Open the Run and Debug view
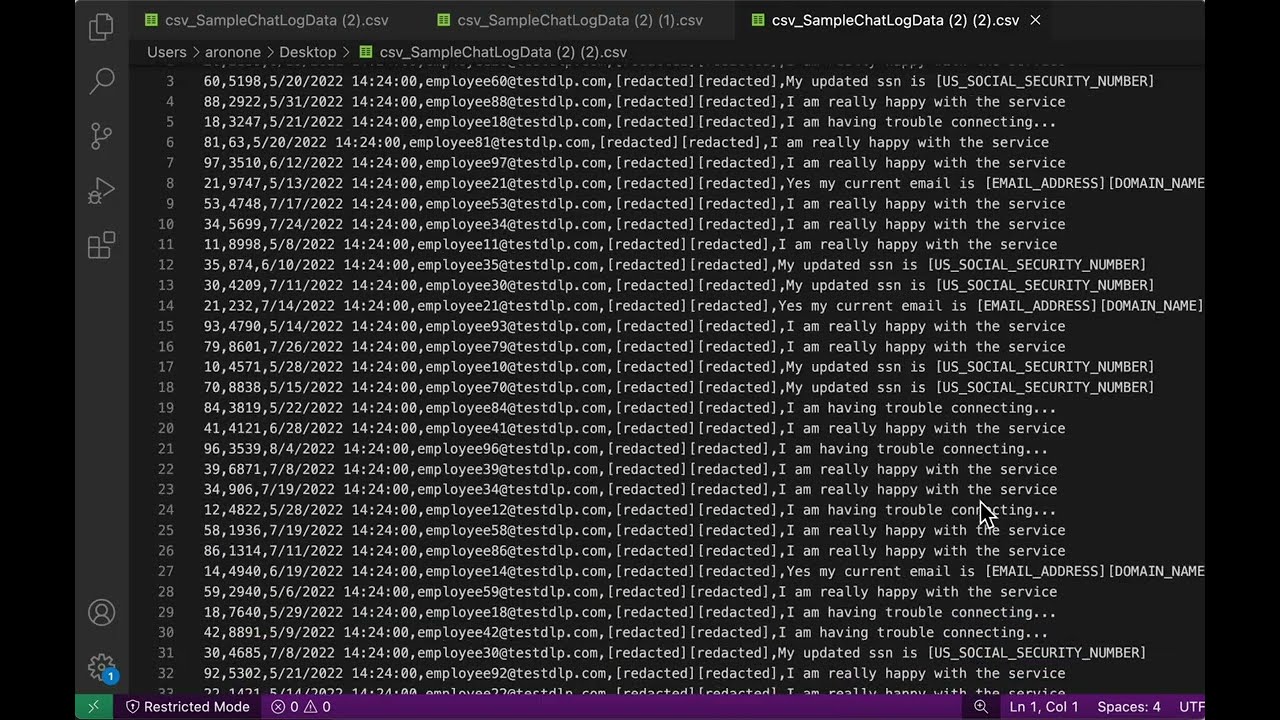The width and height of the screenshot is (1280, 720). (x=101, y=190)
